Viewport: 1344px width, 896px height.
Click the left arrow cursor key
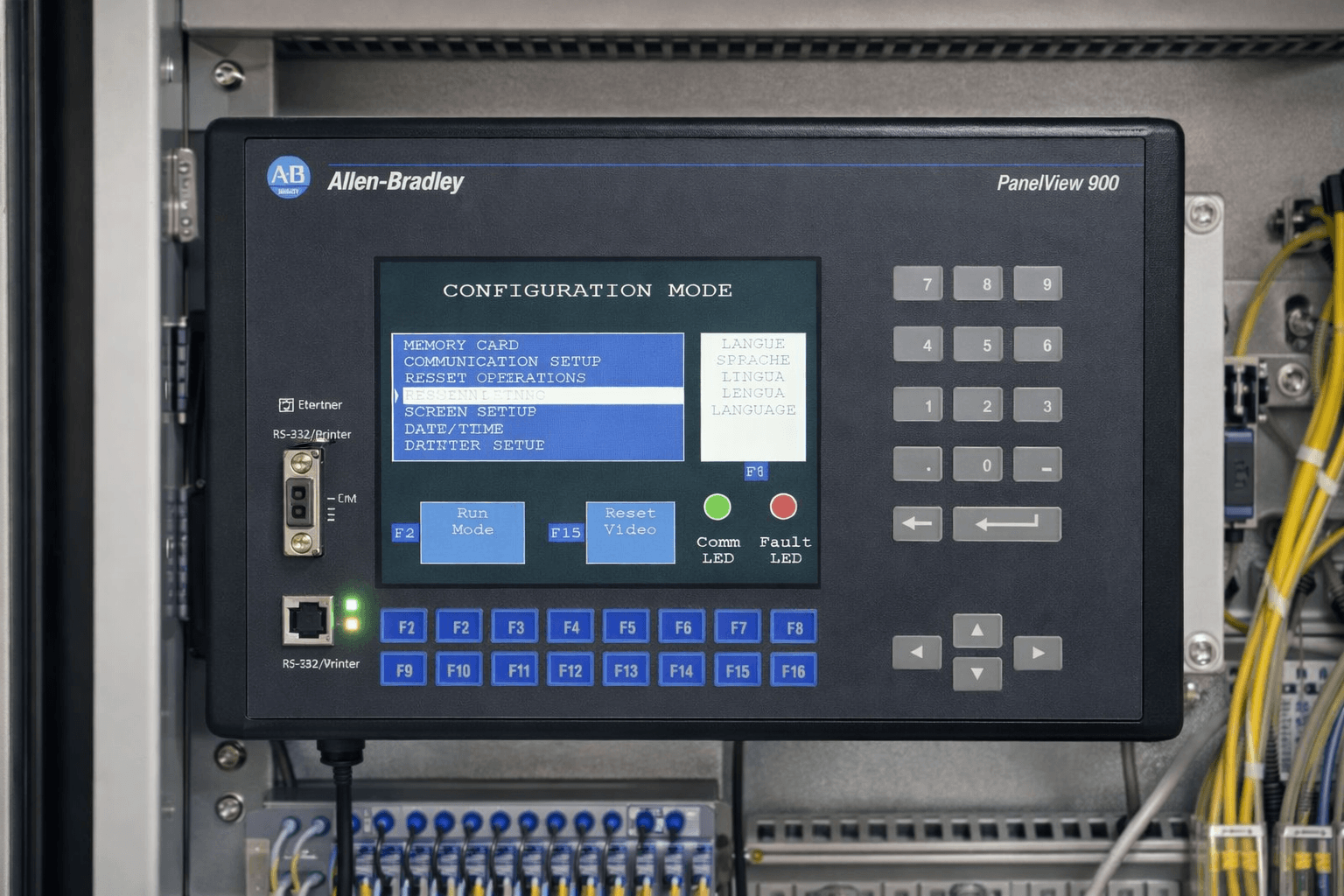pos(917,652)
